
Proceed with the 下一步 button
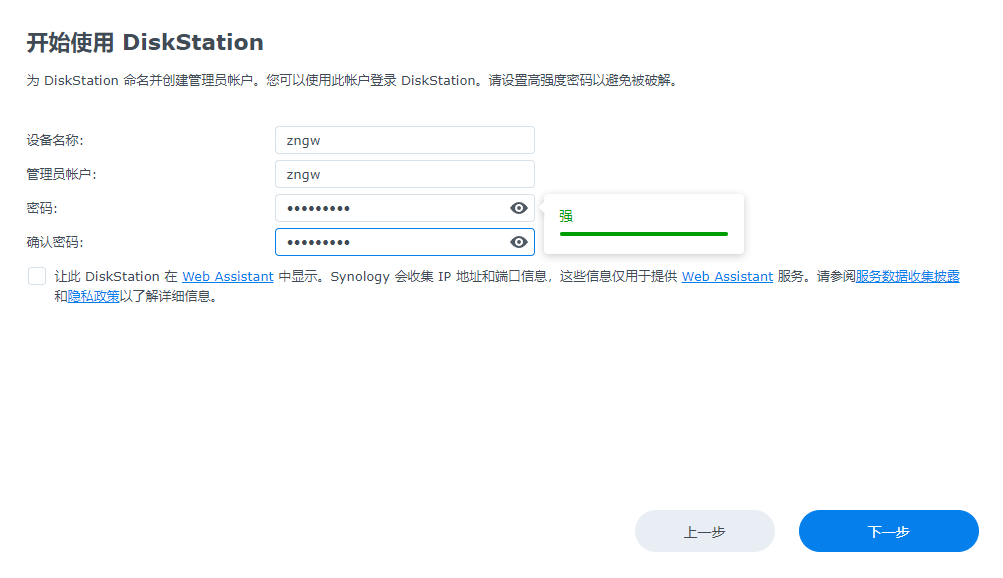pos(888,531)
